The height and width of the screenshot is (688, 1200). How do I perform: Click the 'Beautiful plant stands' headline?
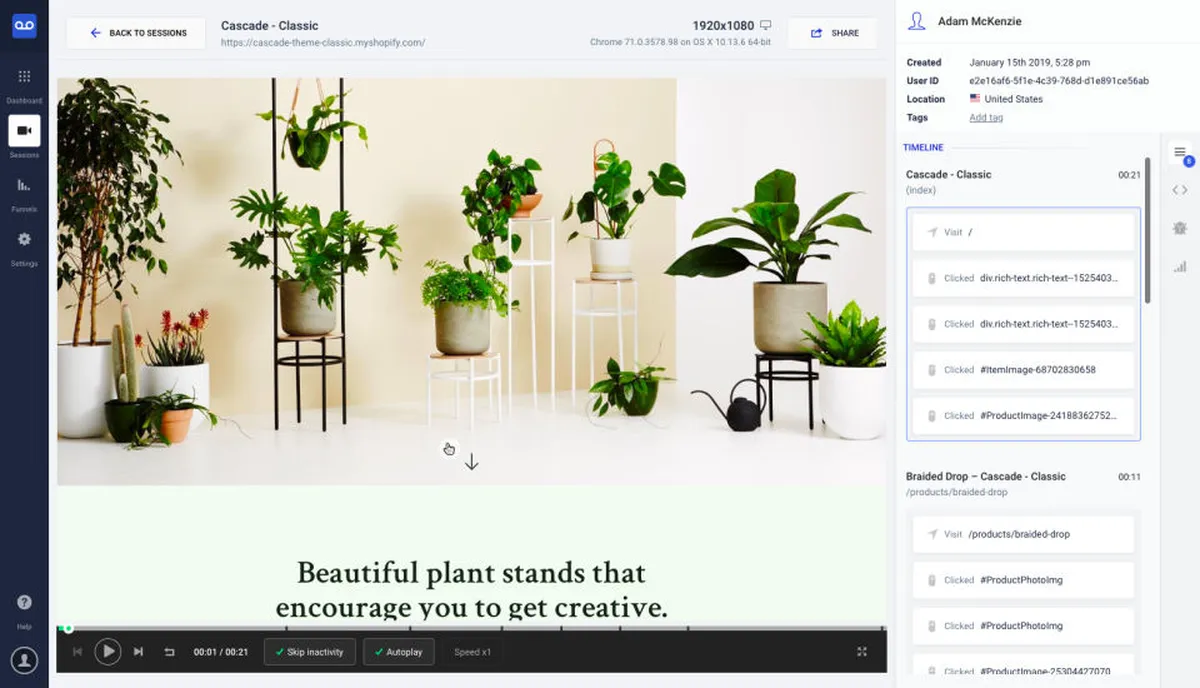click(471, 589)
